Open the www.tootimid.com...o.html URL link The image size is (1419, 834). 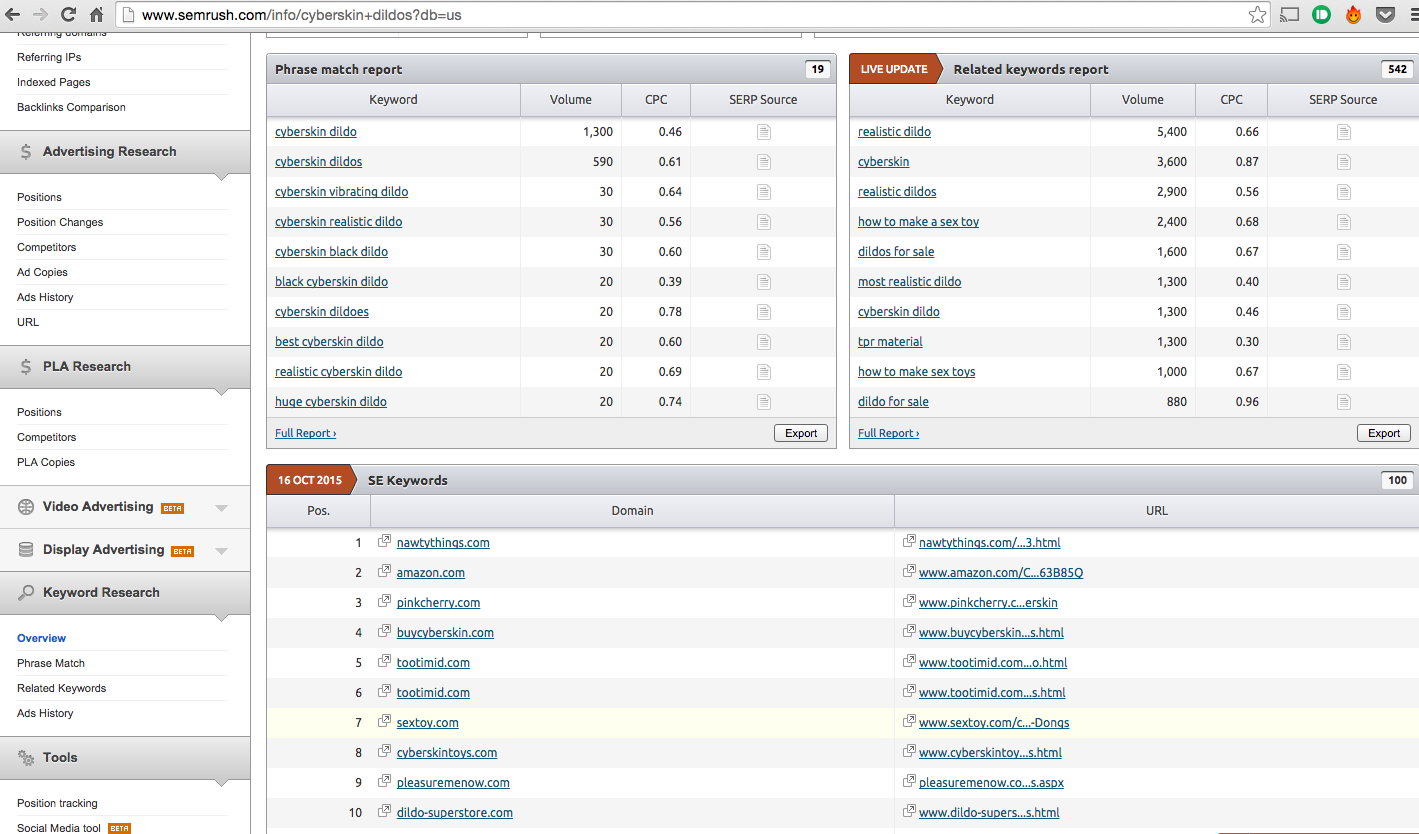(x=993, y=662)
